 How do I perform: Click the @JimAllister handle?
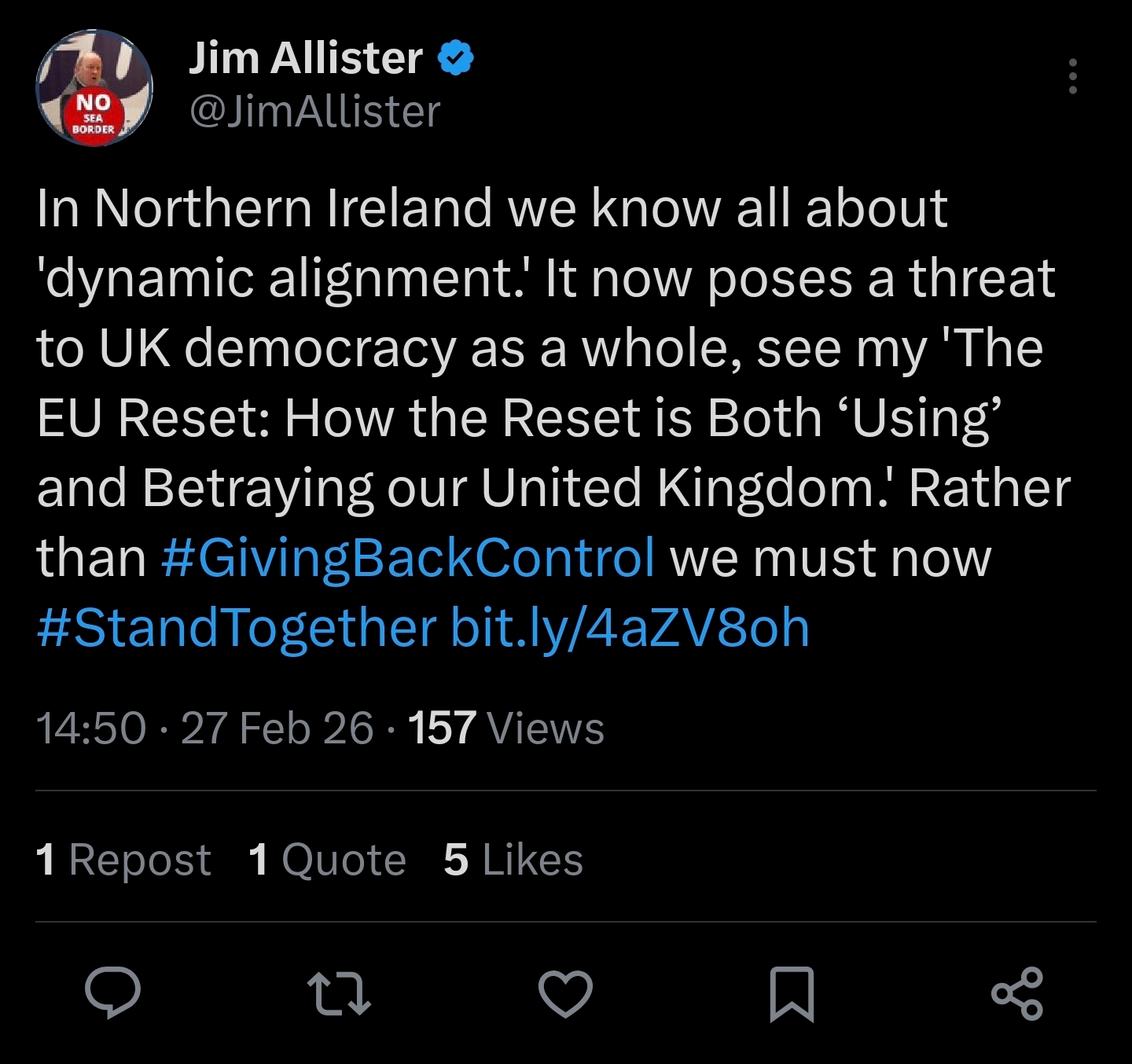coord(314,112)
